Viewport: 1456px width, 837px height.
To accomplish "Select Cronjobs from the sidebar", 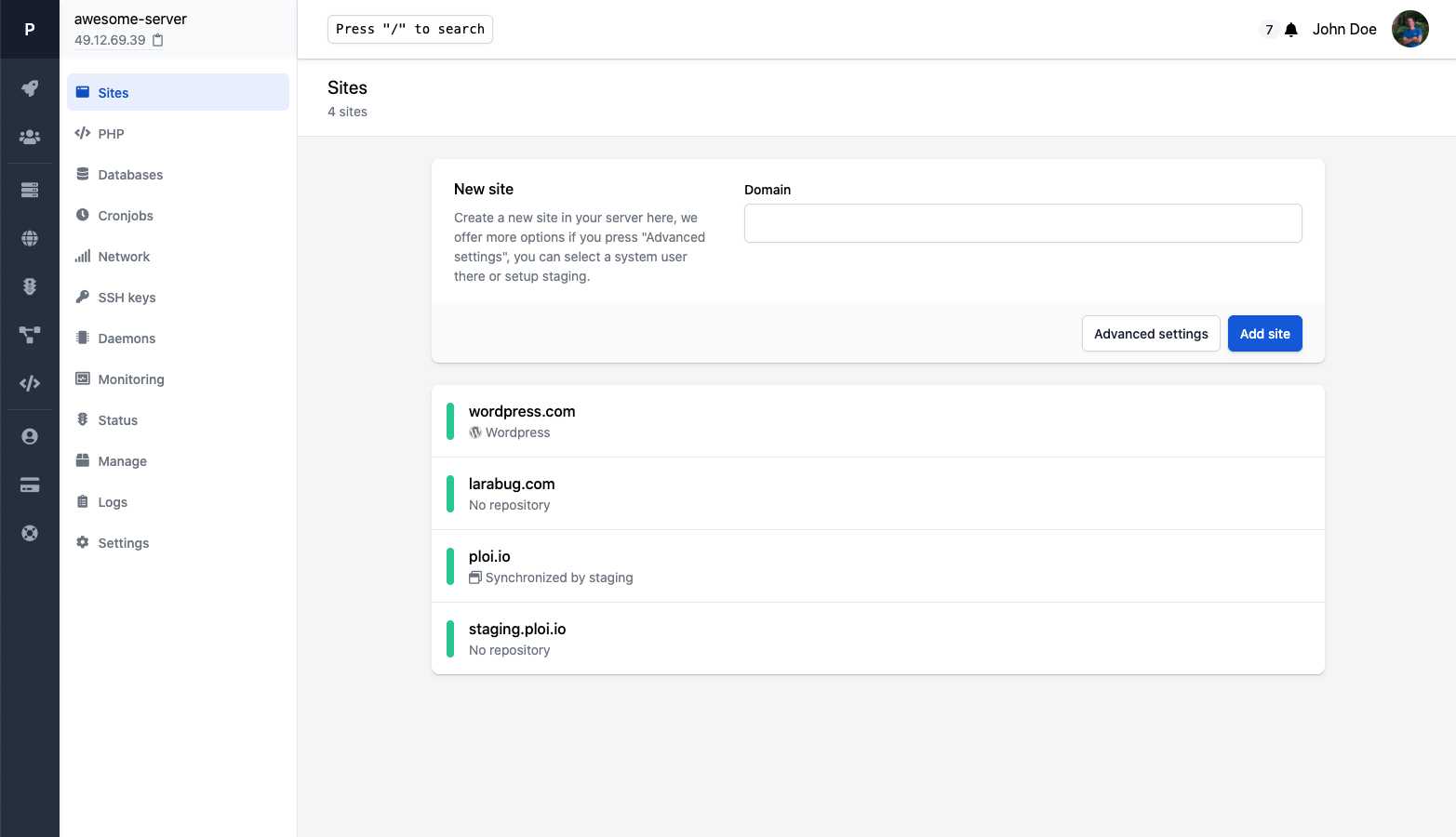I will [178, 215].
